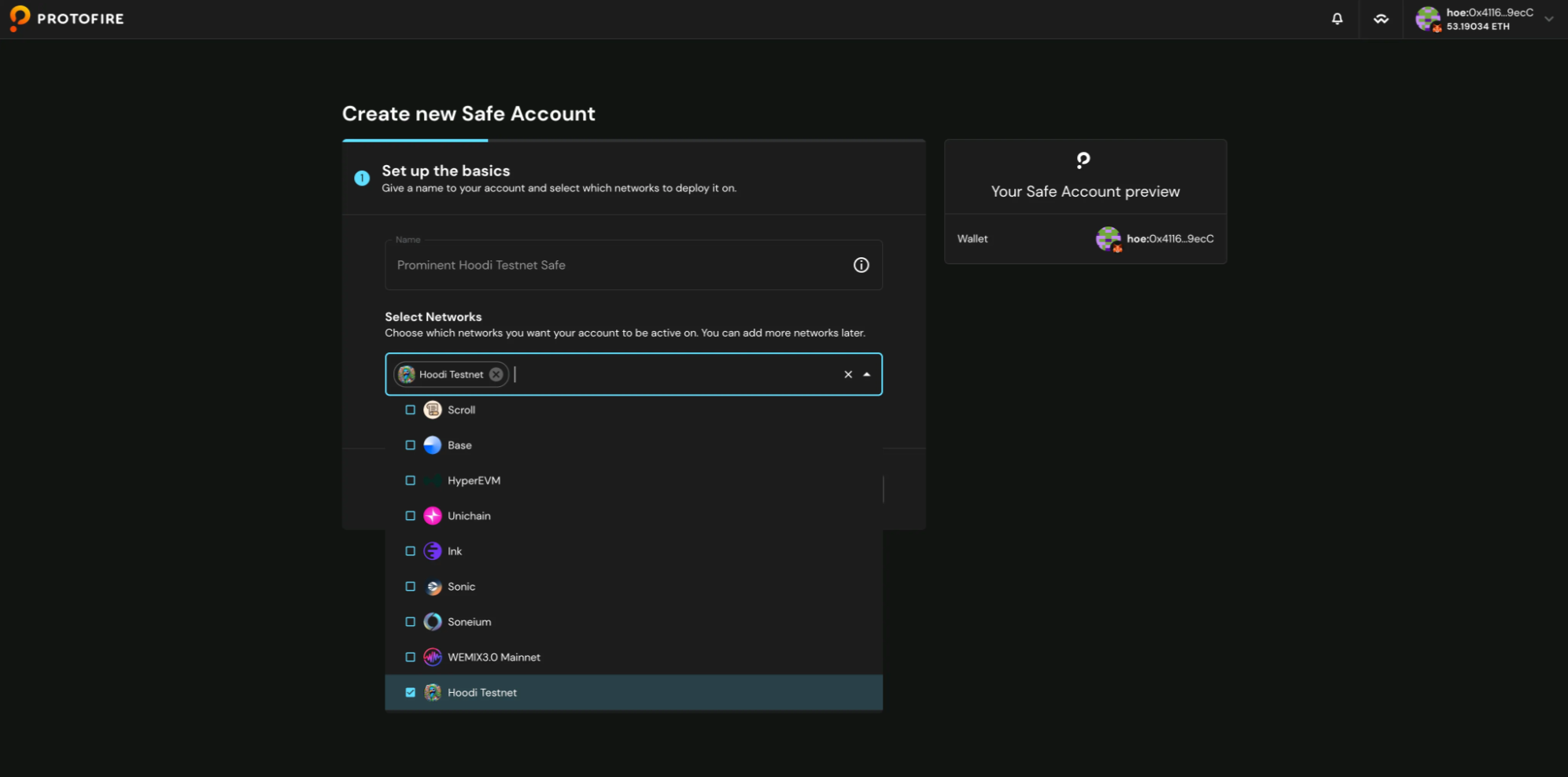Click the name field info icon
The height and width of the screenshot is (777, 1568).
861,265
